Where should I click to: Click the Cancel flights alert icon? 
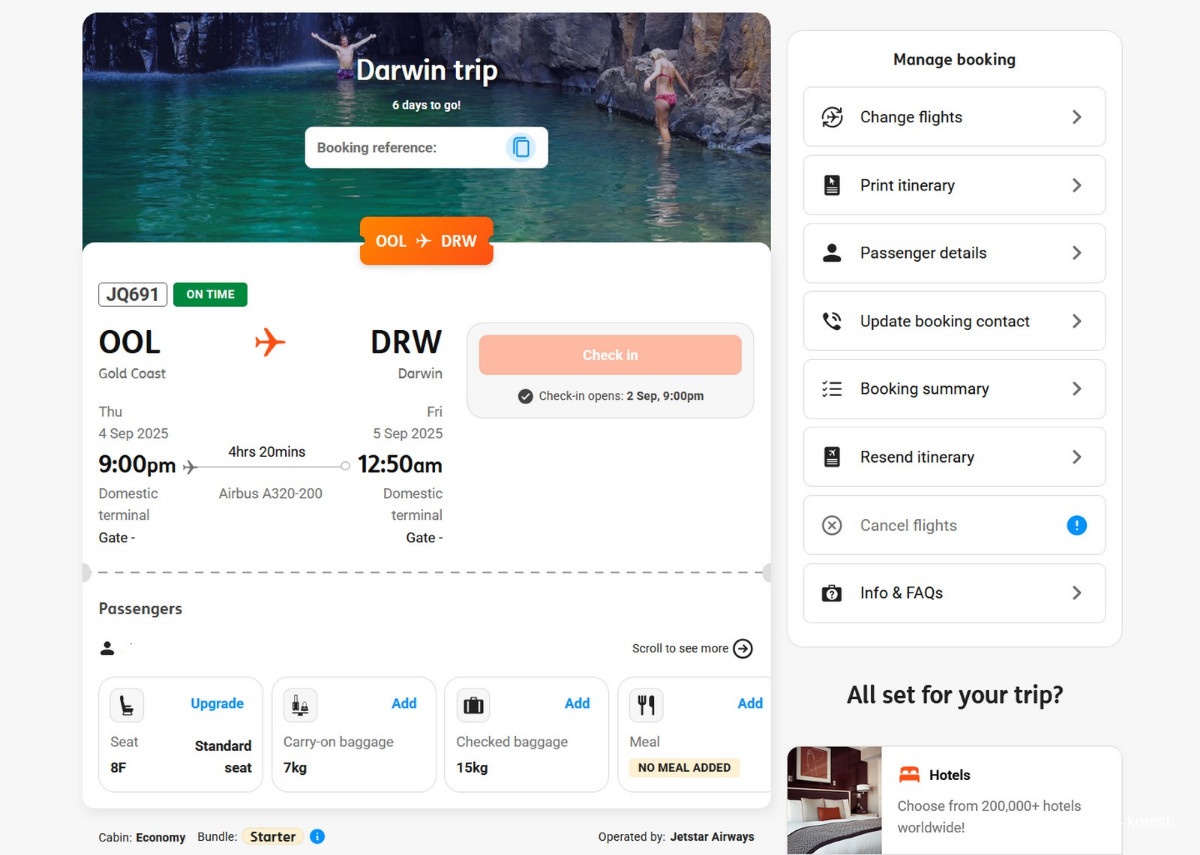[1076, 525]
